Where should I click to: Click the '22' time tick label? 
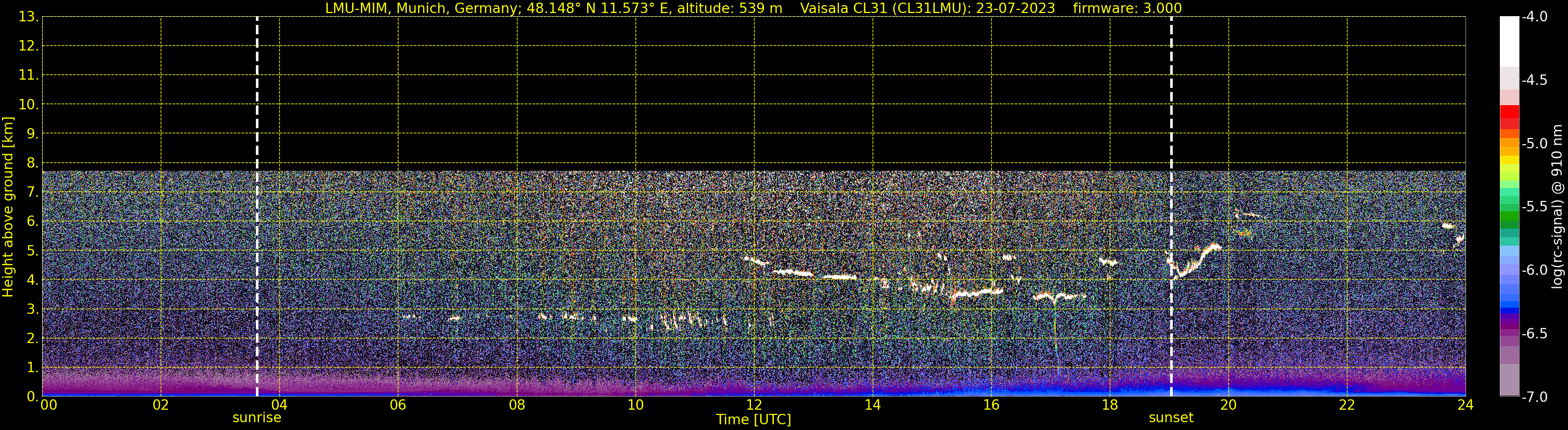pos(1347,405)
